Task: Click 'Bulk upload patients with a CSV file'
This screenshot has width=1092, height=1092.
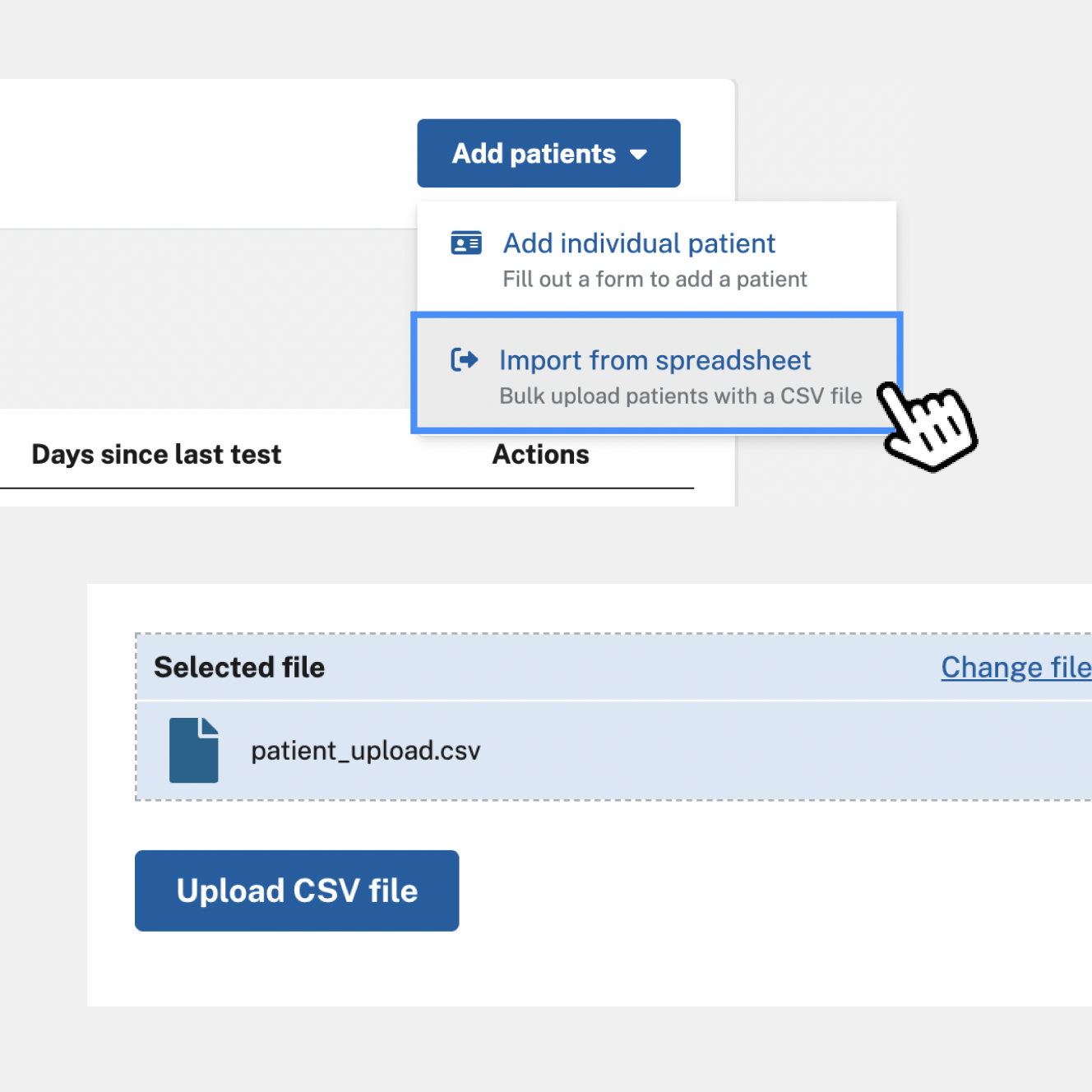Action: [680, 396]
